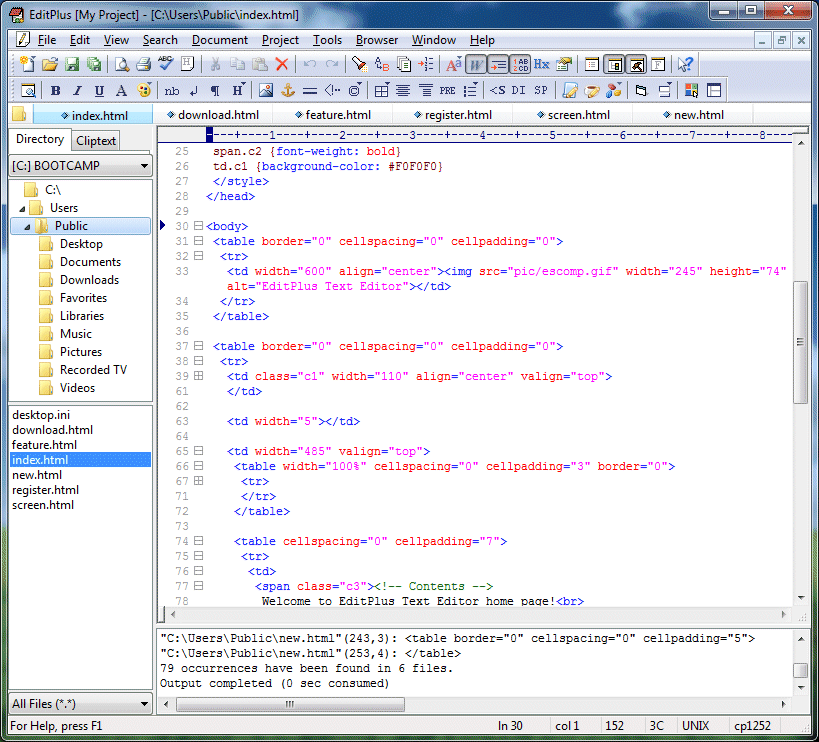Insert a non-breaking space with the nb icon
819x742 pixels.
coord(170,89)
